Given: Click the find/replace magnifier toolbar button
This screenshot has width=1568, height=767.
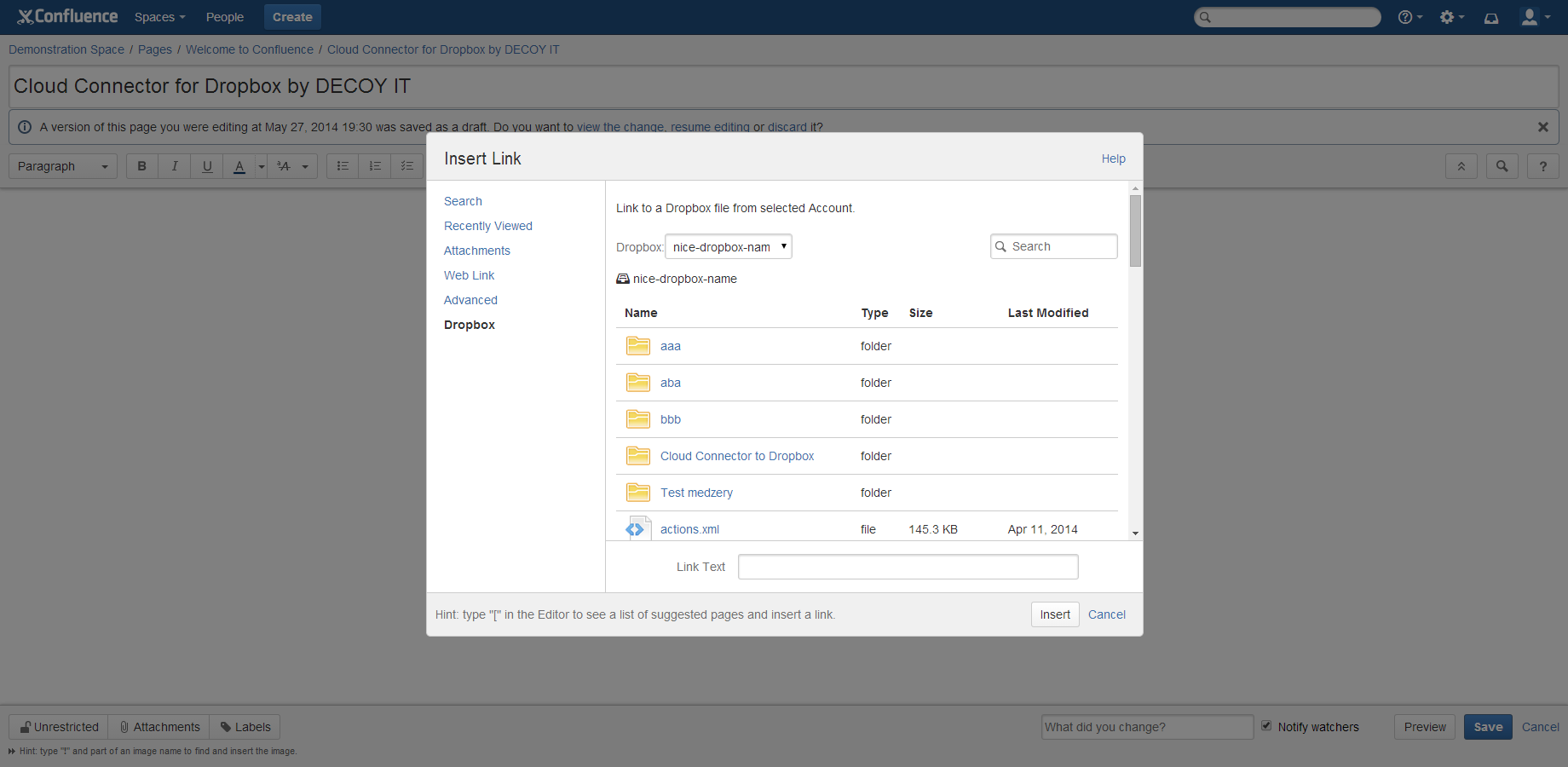Looking at the screenshot, I should coord(1502,166).
